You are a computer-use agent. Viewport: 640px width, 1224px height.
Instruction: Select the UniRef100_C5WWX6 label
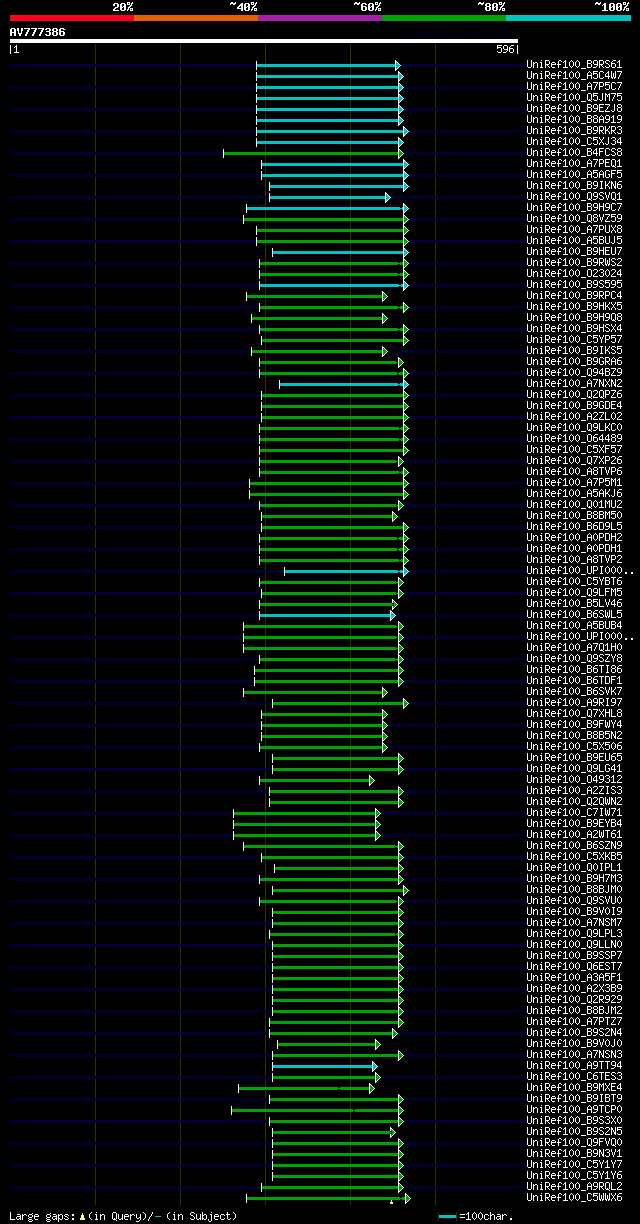(x=574, y=1197)
